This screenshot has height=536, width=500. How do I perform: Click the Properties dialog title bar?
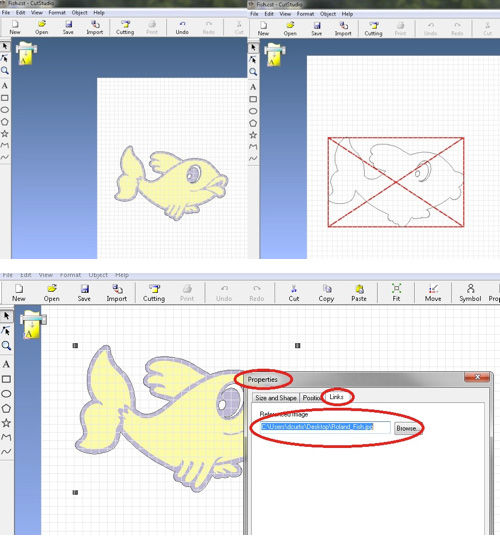click(x=354, y=379)
